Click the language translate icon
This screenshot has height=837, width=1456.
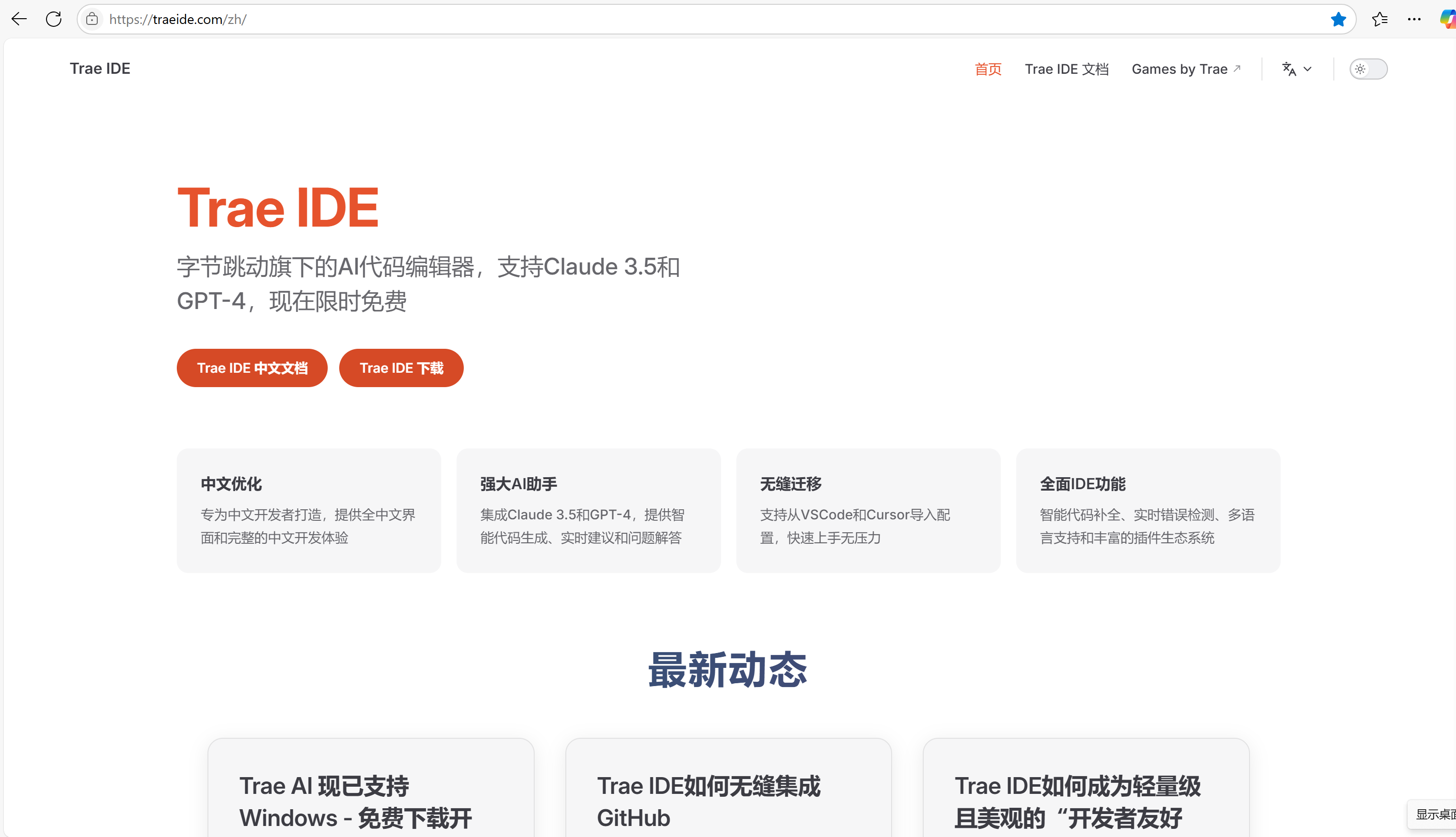click(1289, 69)
